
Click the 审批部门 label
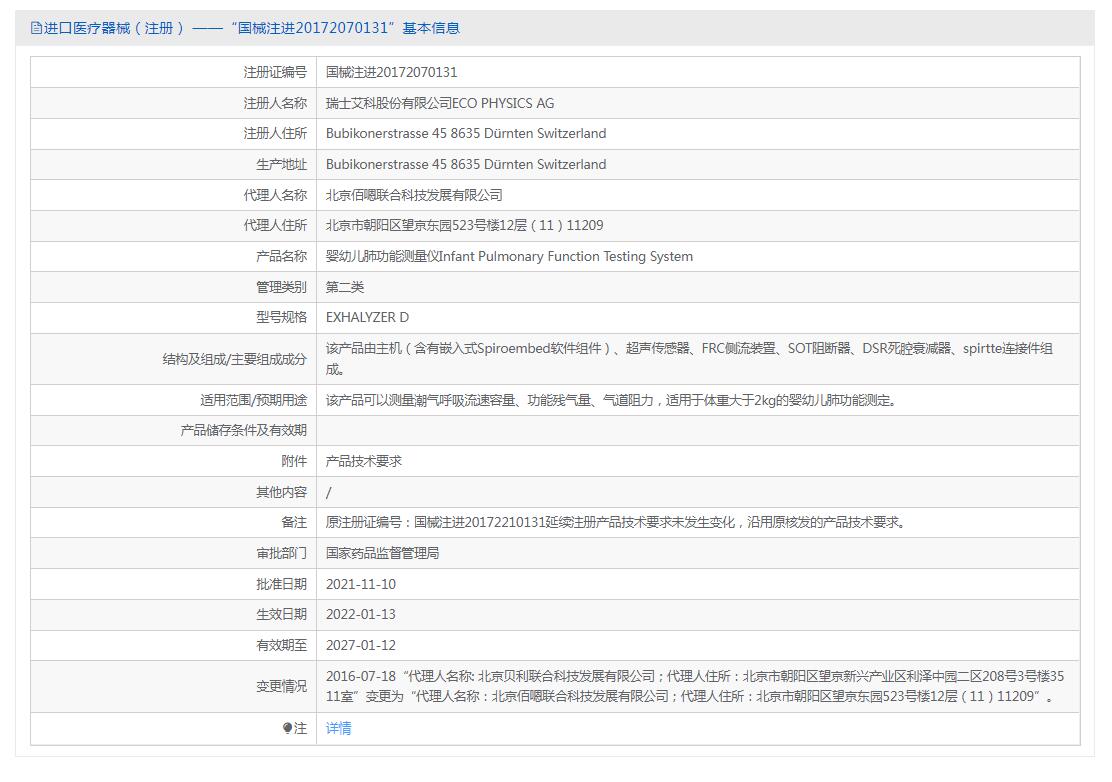coord(282,553)
